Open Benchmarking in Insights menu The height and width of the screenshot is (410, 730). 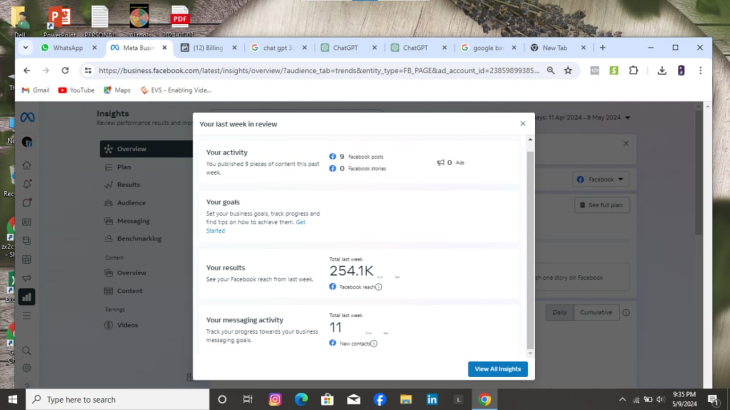pyautogui.click(x=139, y=239)
